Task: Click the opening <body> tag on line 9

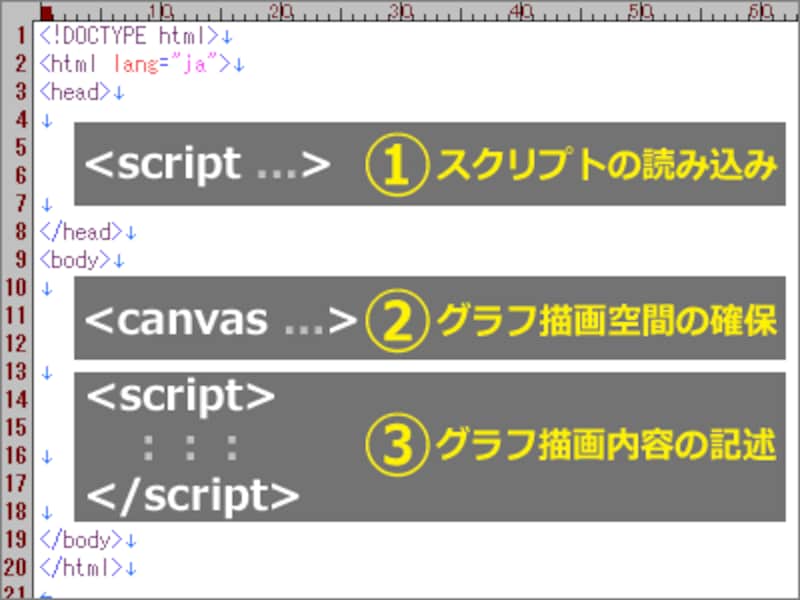Action: coord(75,260)
